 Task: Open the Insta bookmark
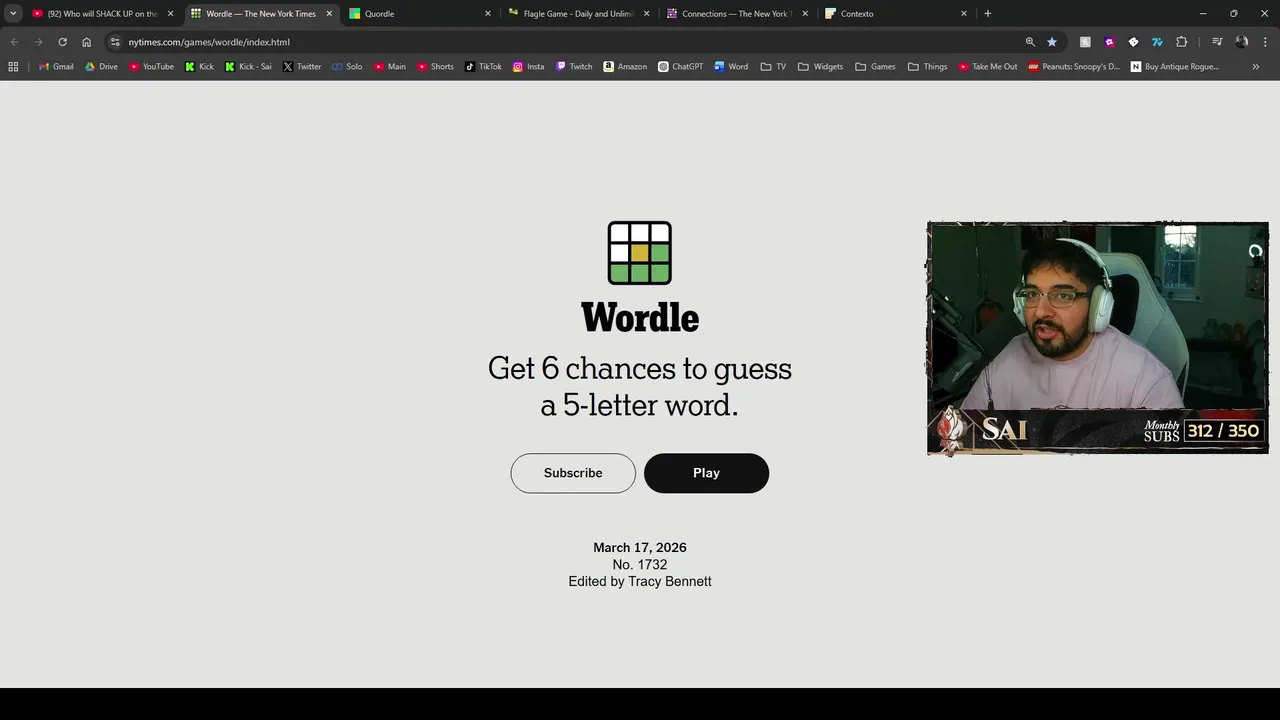[x=528, y=67]
